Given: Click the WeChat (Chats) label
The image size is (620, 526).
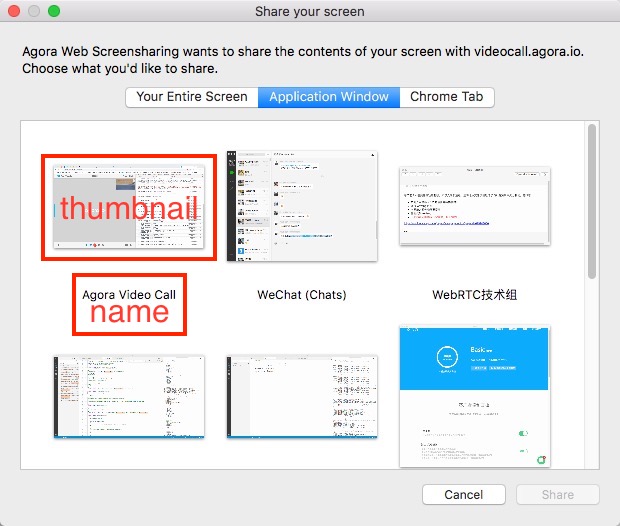Looking at the screenshot, I should (x=302, y=295).
